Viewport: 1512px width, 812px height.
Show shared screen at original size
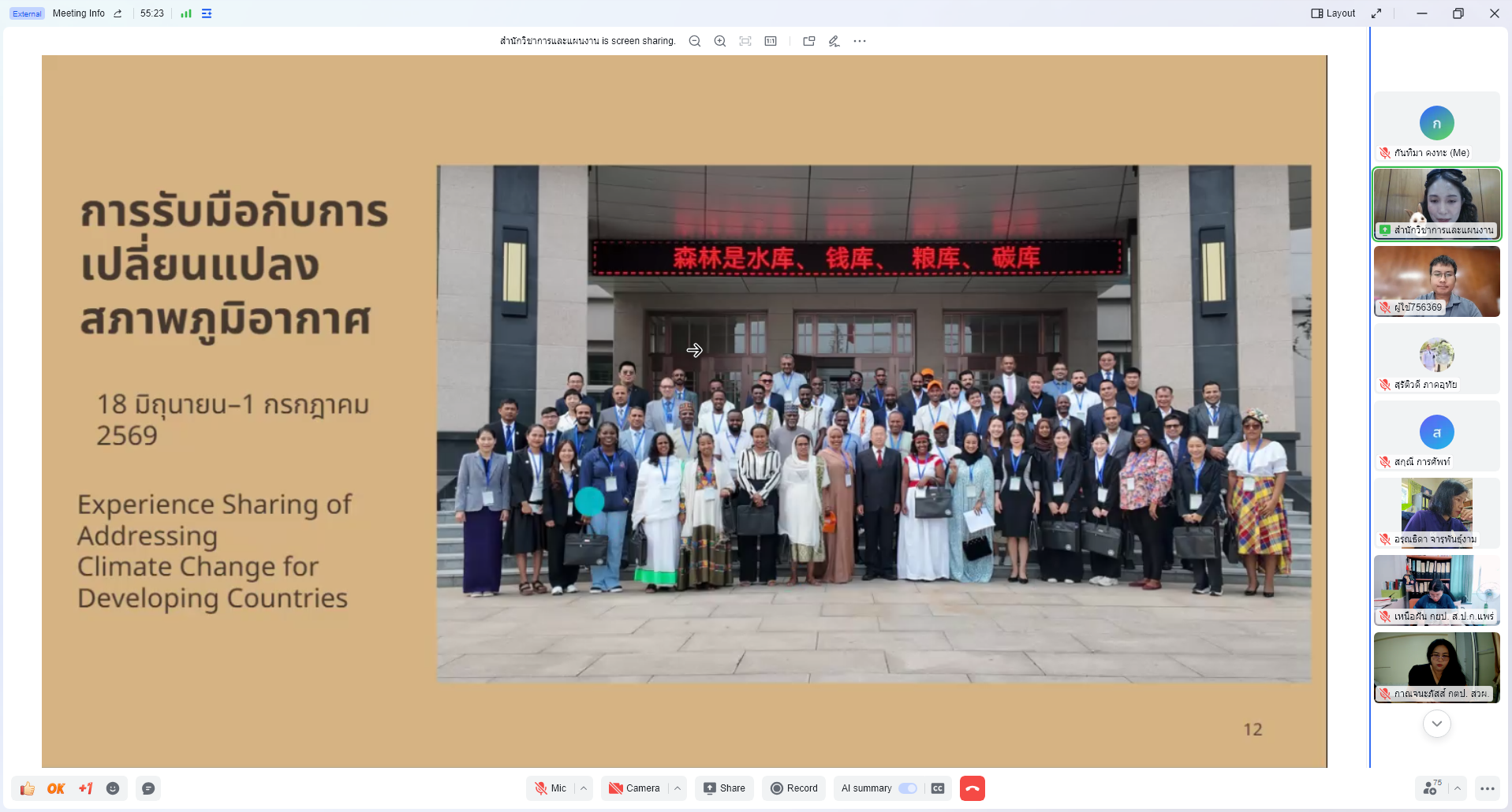(x=771, y=41)
